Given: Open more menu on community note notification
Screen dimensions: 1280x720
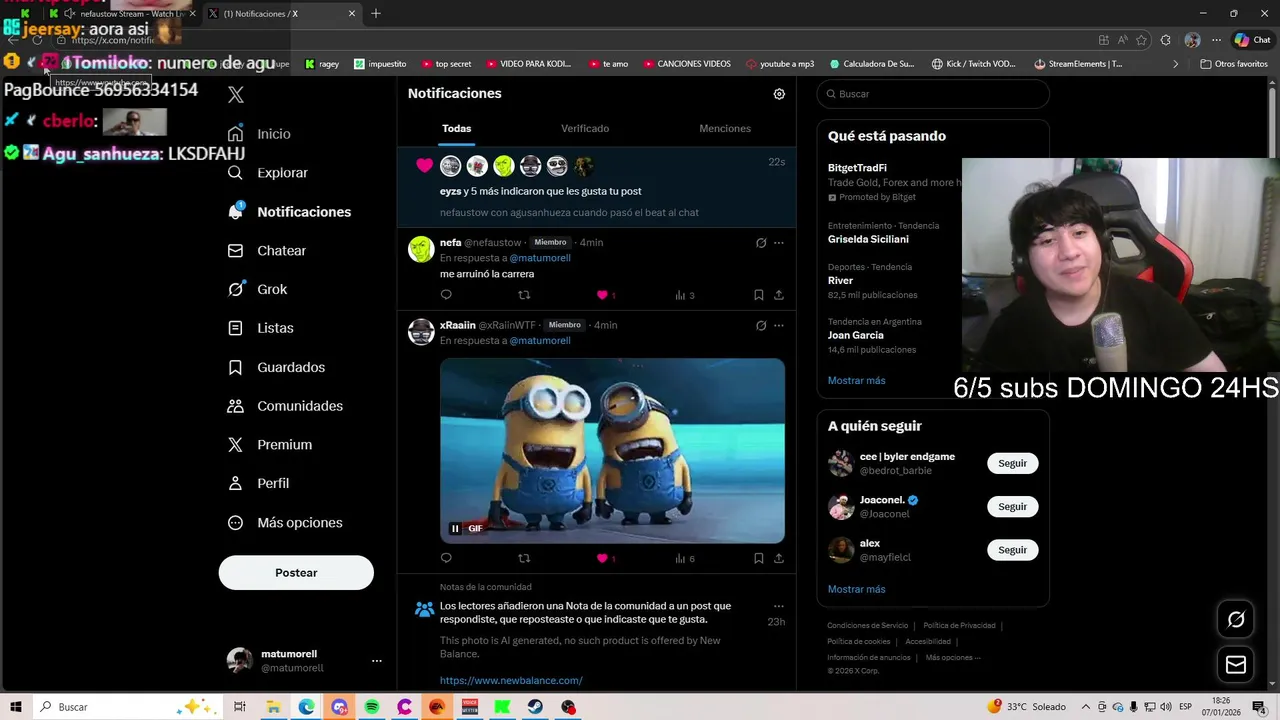Looking at the screenshot, I should click(779, 606).
